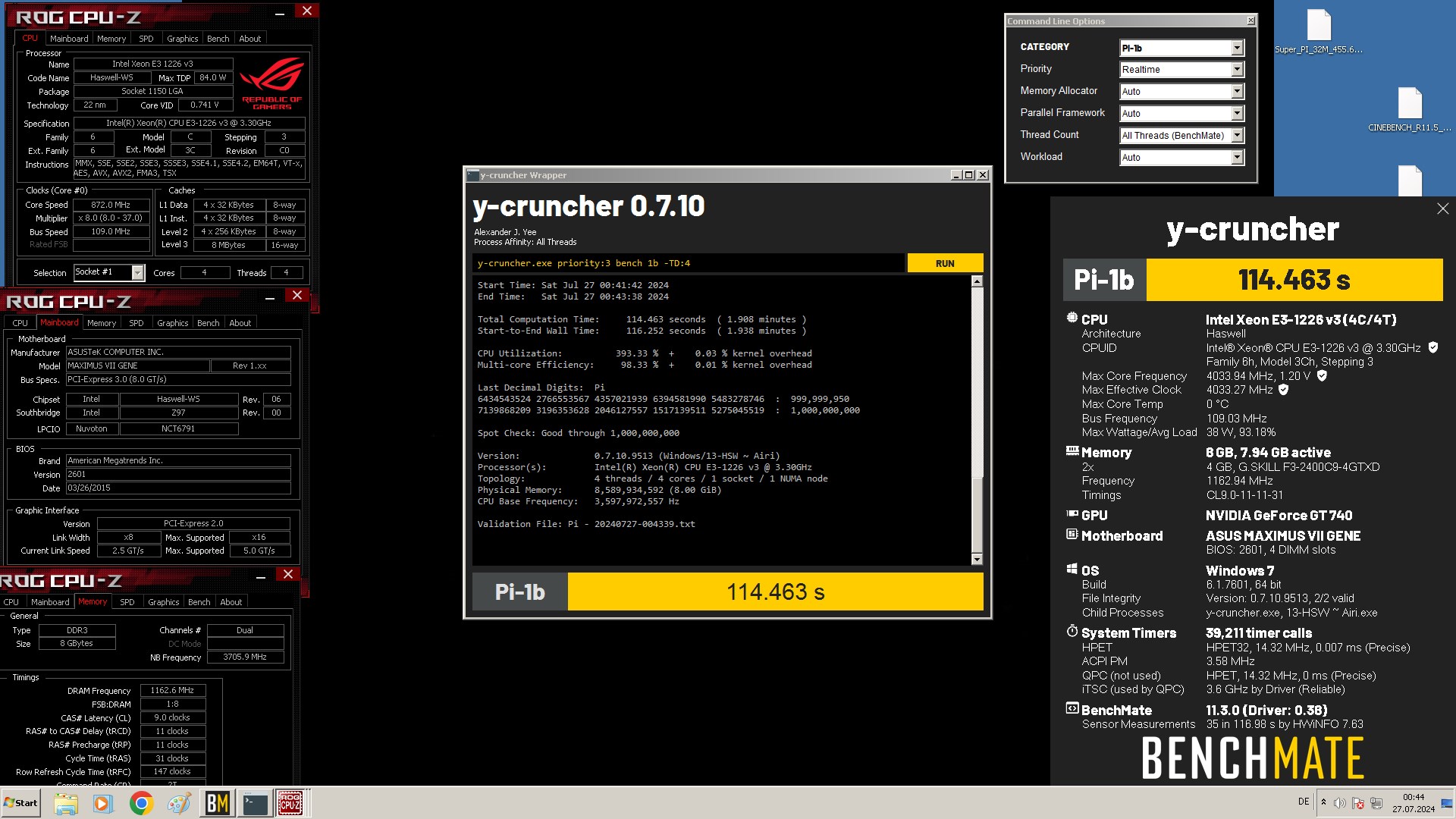
Task: Click the Pi-1b 114.463 s result bar
Action: click(x=727, y=591)
